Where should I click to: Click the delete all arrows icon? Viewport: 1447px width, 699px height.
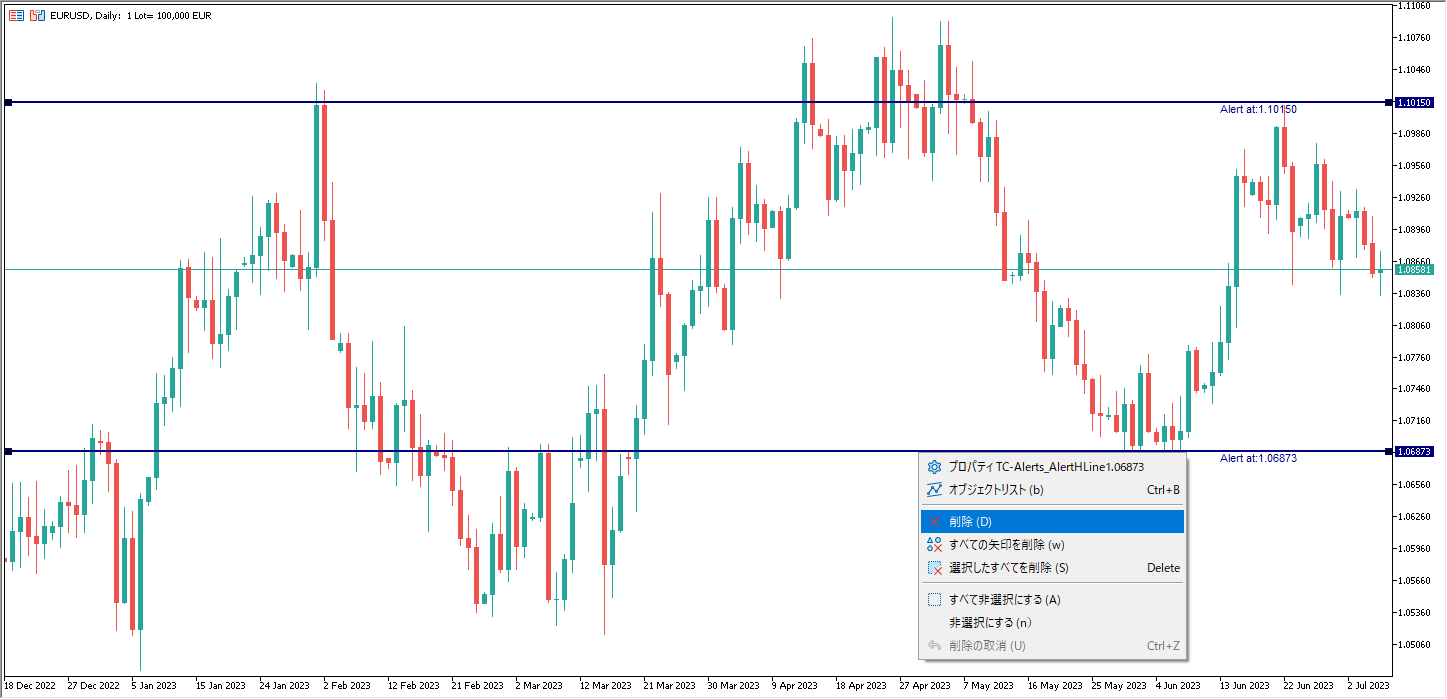(935, 545)
